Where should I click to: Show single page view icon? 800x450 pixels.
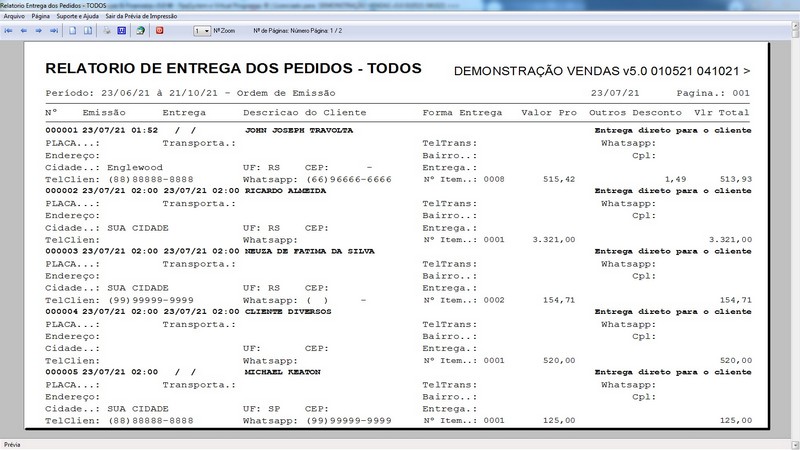click(x=72, y=31)
